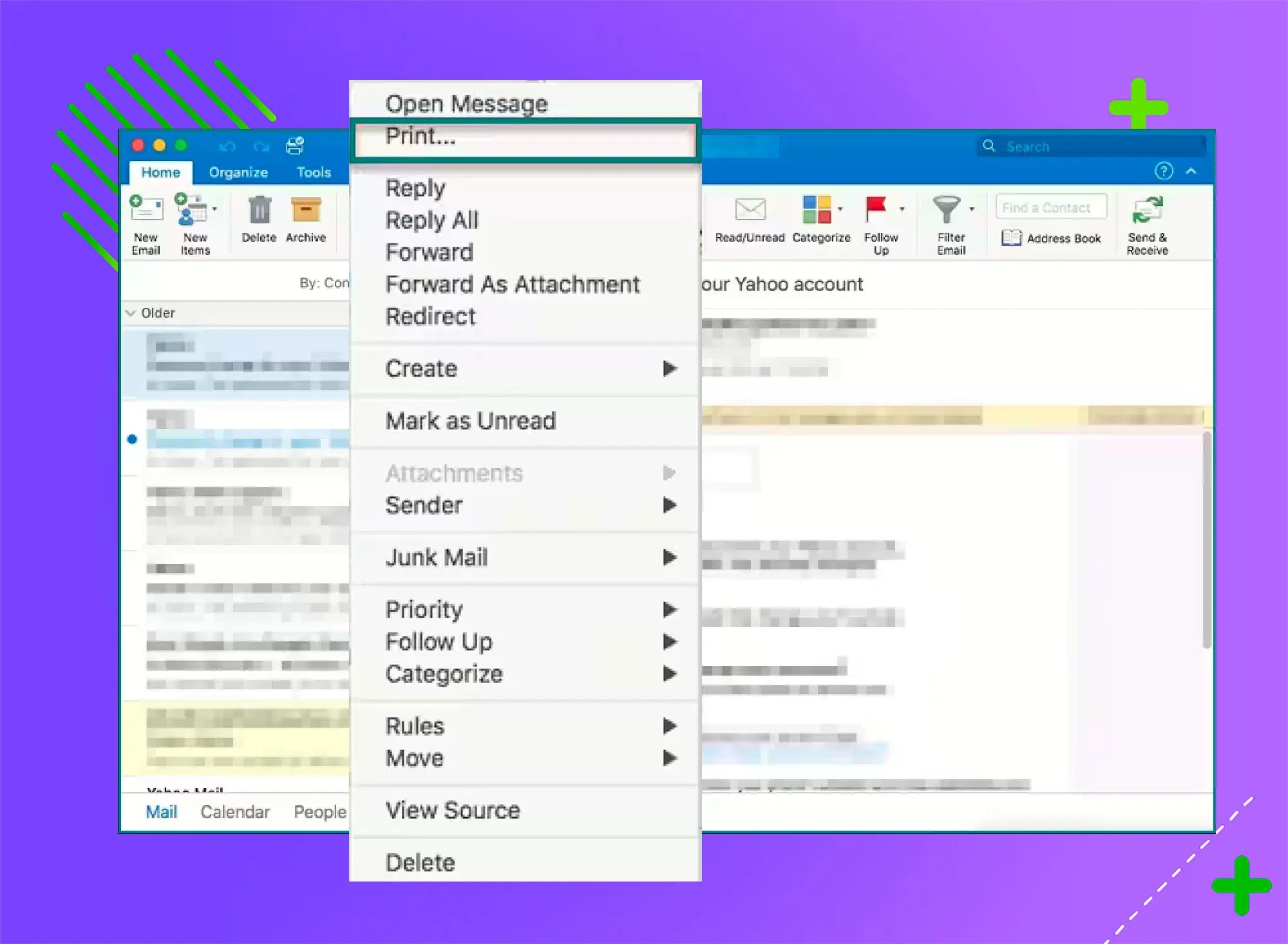The width and height of the screenshot is (1288, 944).
Task: Expand the Create submenu
Action: pyautogui.click(x=525, y=369)
